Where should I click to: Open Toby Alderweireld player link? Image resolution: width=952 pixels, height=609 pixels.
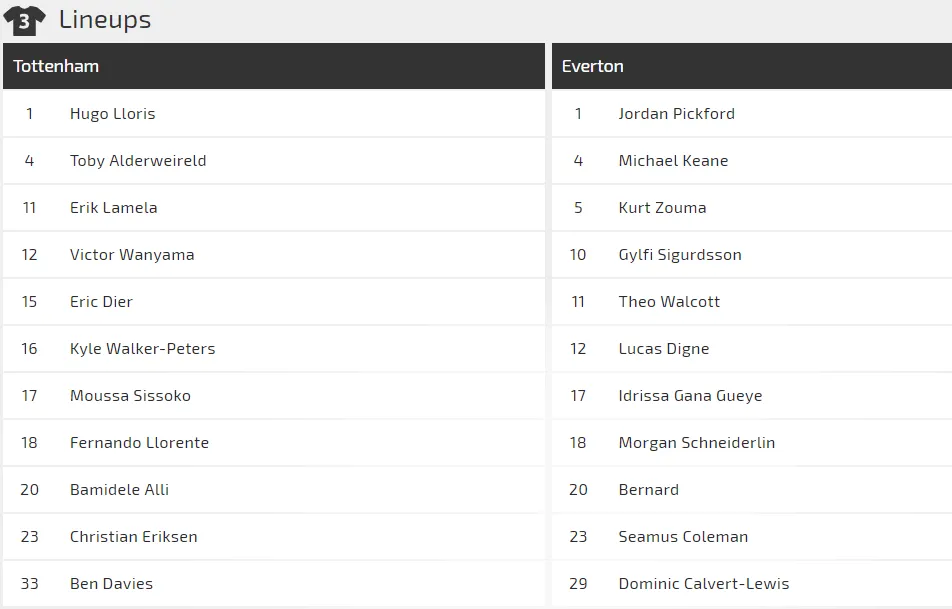(x=138, y=161)
